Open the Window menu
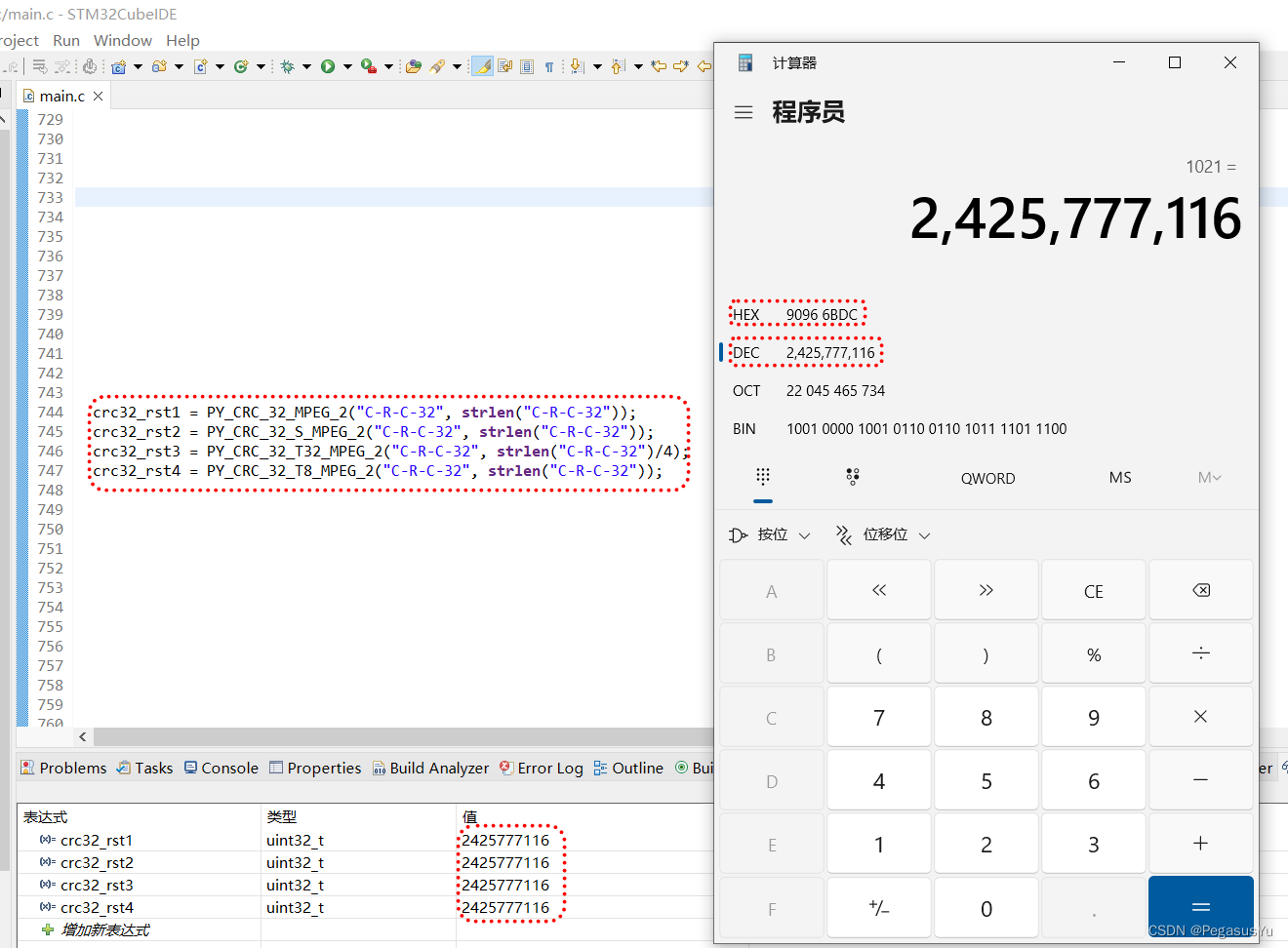 pyautogui.click(x=123, y=40)
